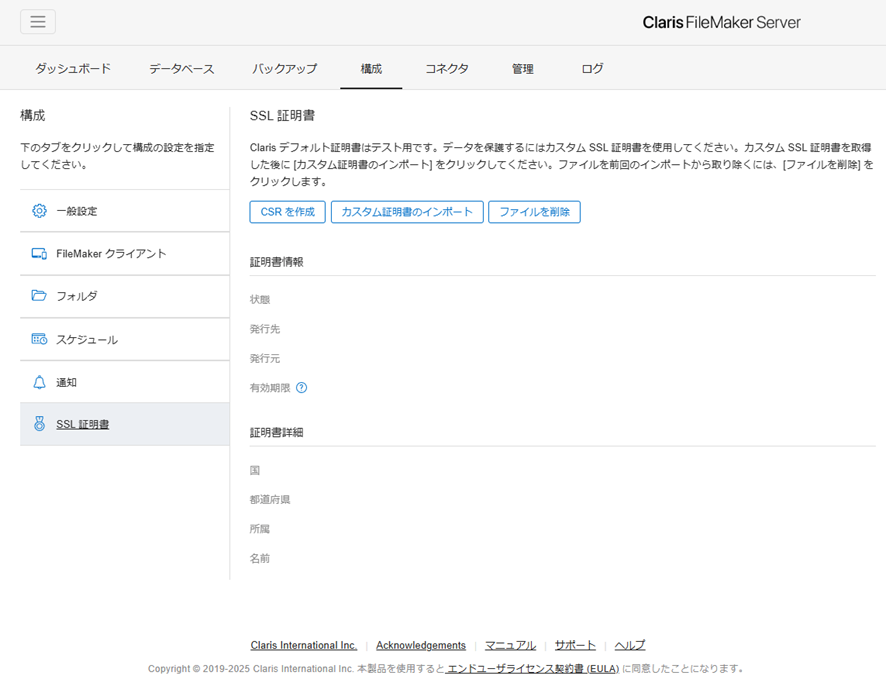Click the 発行先 field label

tap(265, 329)
